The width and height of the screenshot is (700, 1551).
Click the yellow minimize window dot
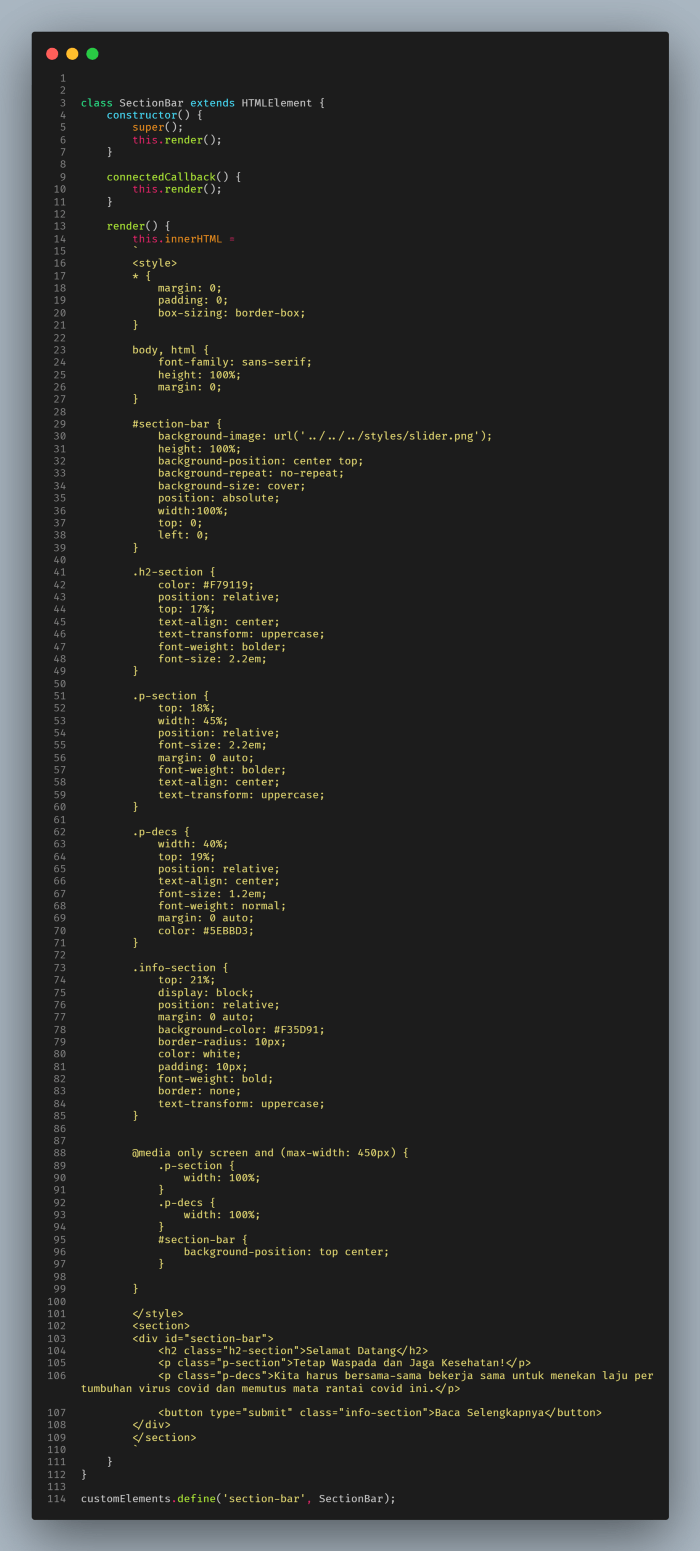[72, 54]
